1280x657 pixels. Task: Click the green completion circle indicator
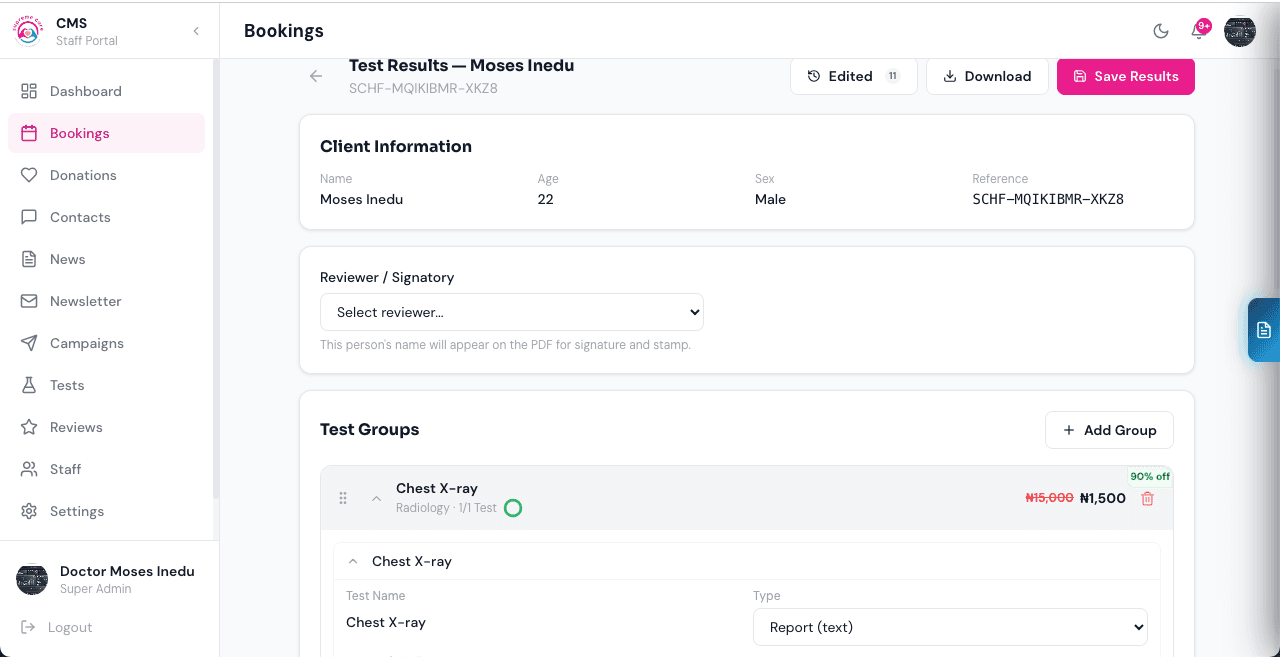pos(513,508)
